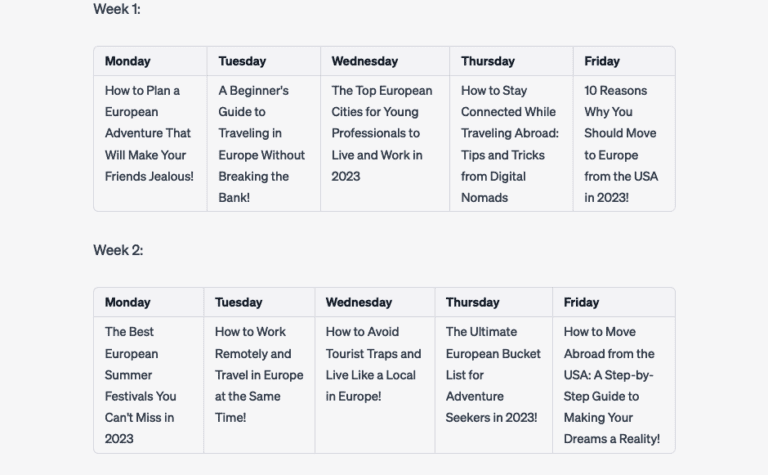Select Week 2 Thursday column header
Screen dimensions: 768x475
pos(472,302)
